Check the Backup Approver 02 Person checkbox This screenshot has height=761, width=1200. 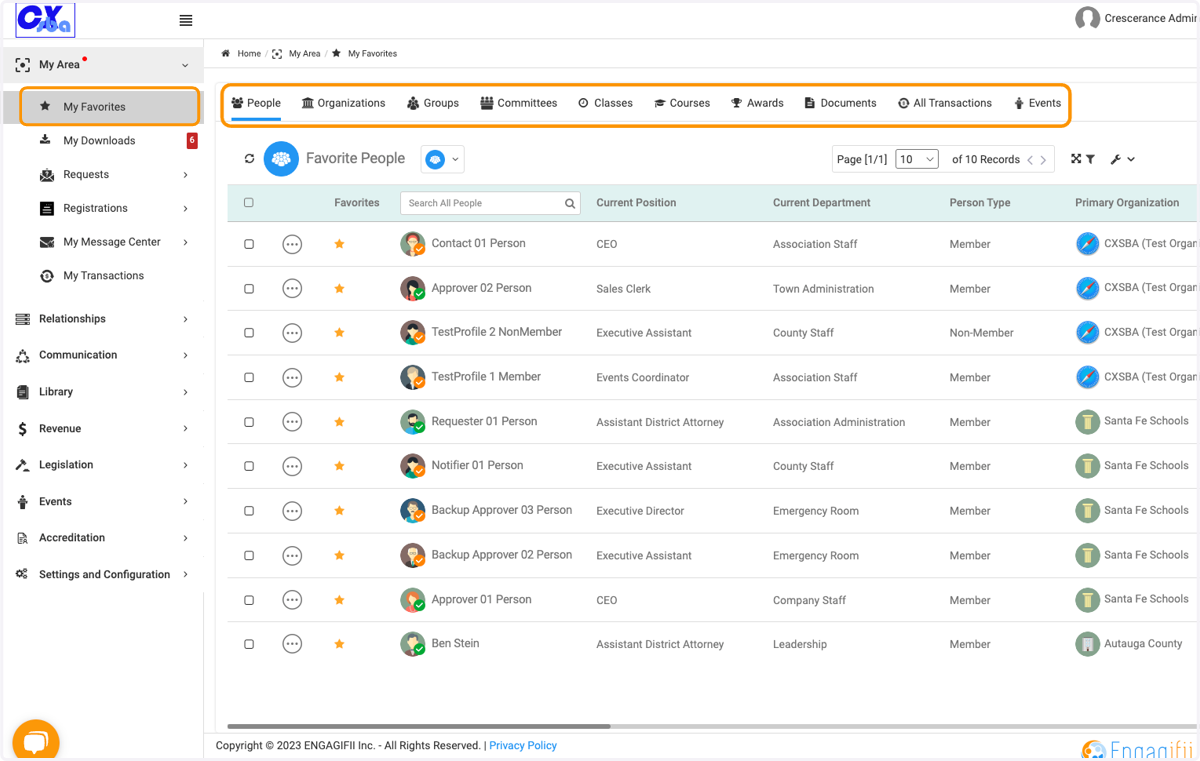pyautogui.click(x=249, y=555)
